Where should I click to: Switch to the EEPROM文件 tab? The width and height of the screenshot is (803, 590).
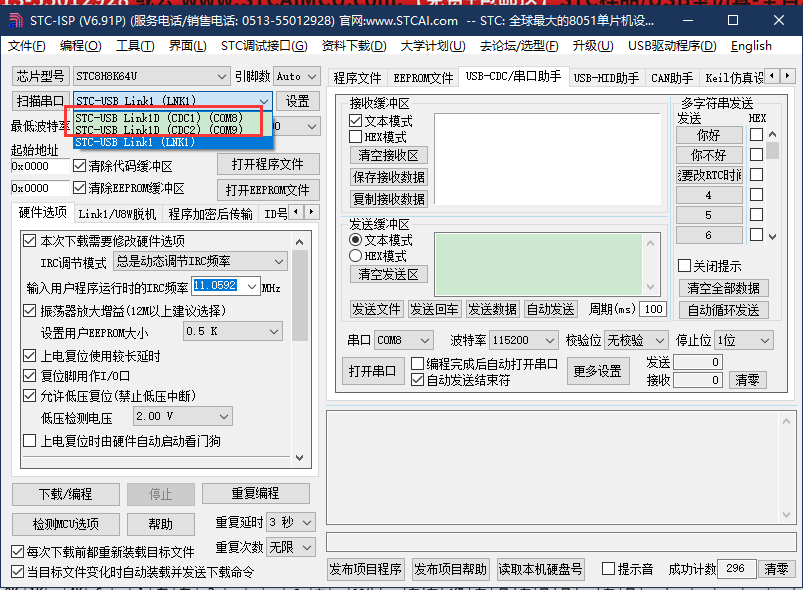tap(424, 78)
